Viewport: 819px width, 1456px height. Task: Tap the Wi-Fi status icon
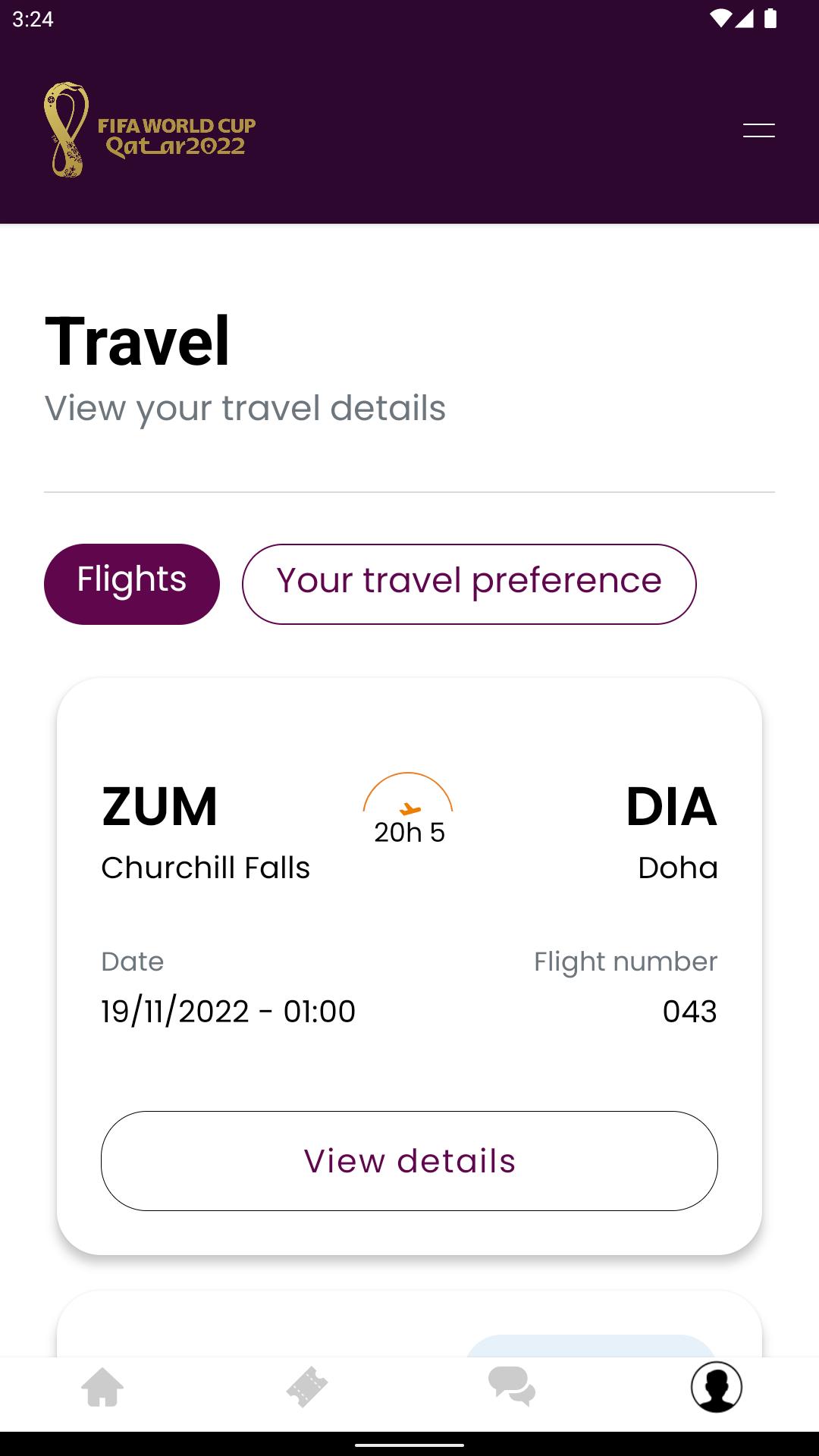pos(720,19)
